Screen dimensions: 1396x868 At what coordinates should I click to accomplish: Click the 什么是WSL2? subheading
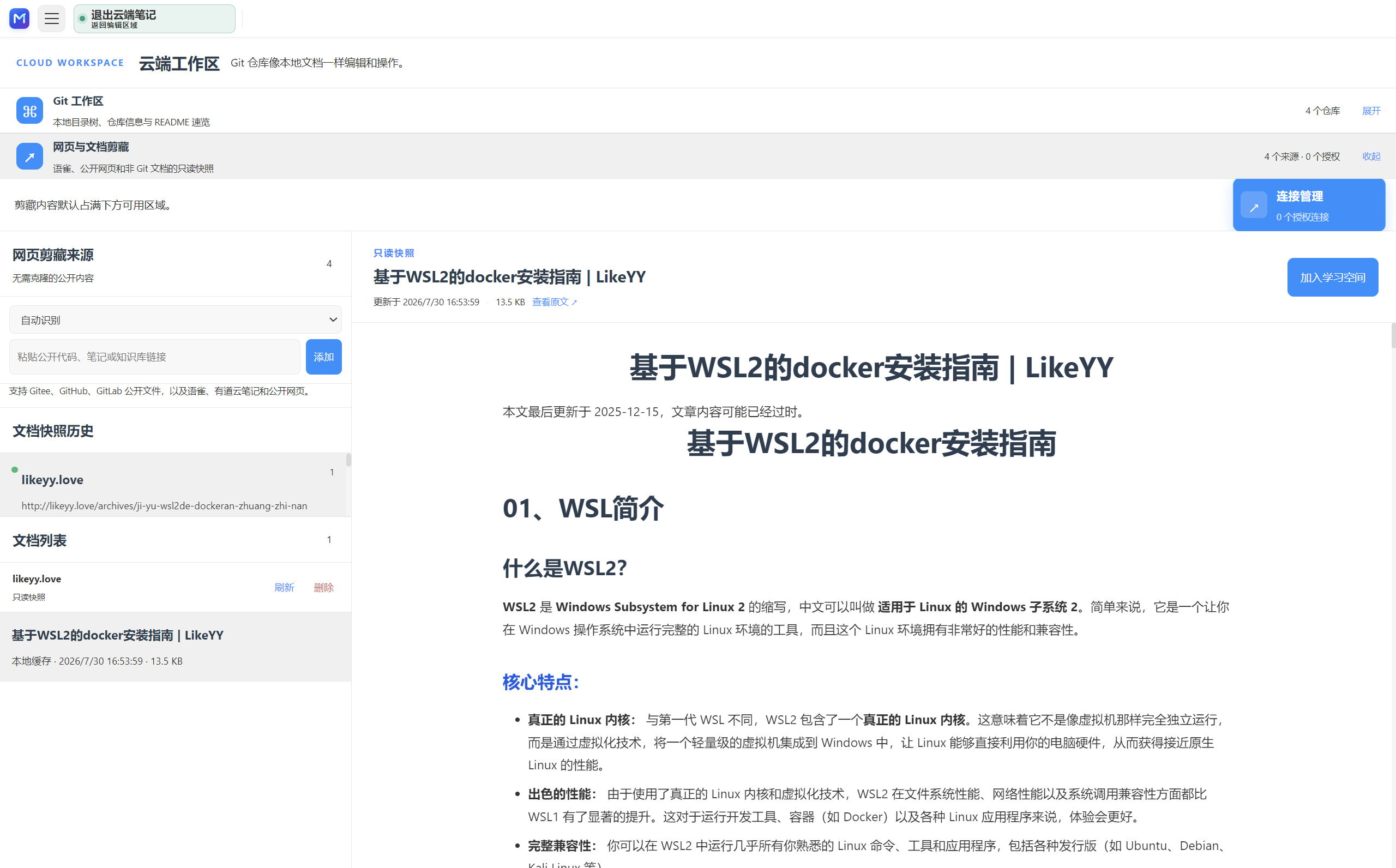(565, 568)
